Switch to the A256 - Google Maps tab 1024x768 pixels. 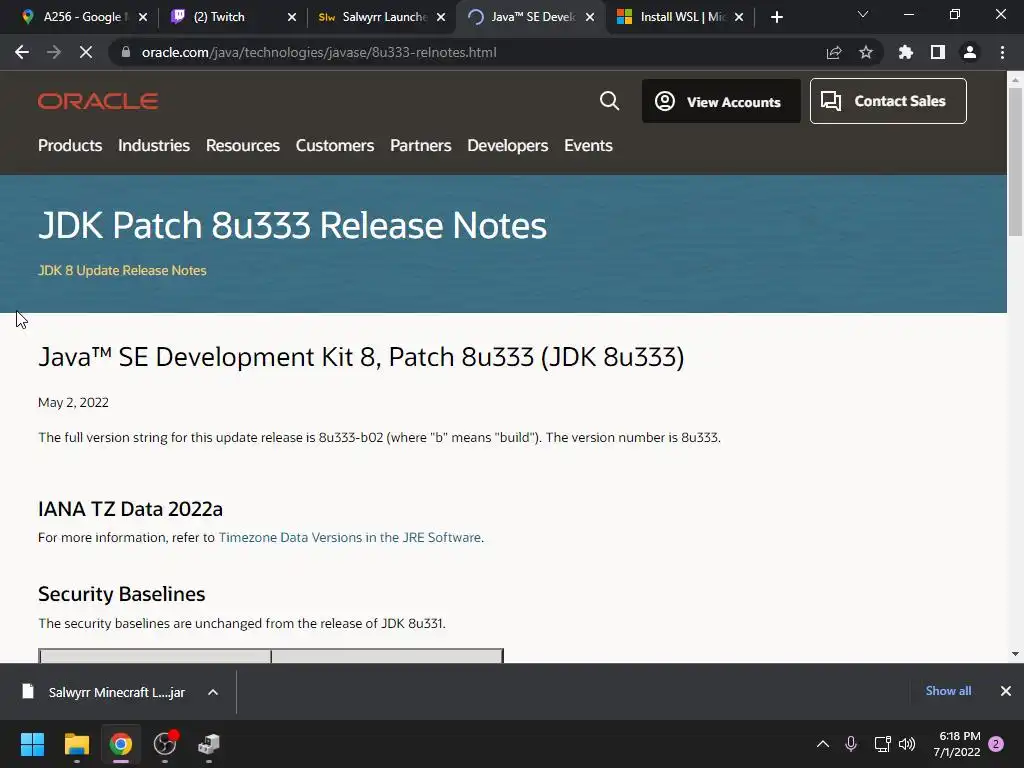coord(82,17)
